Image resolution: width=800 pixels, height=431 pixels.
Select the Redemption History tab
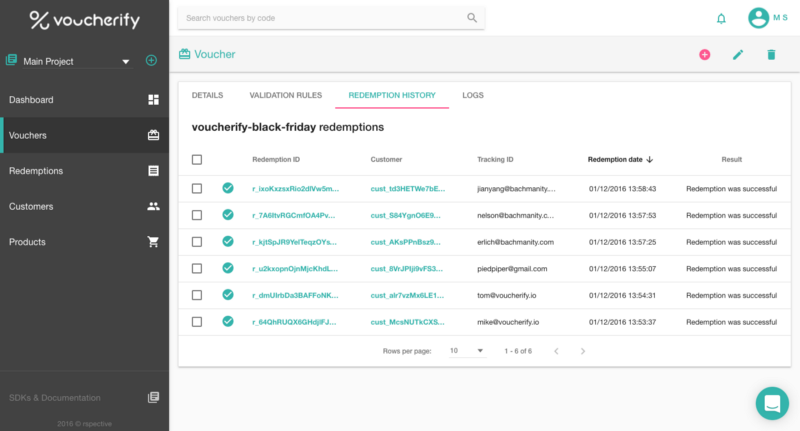coord(392,95)
